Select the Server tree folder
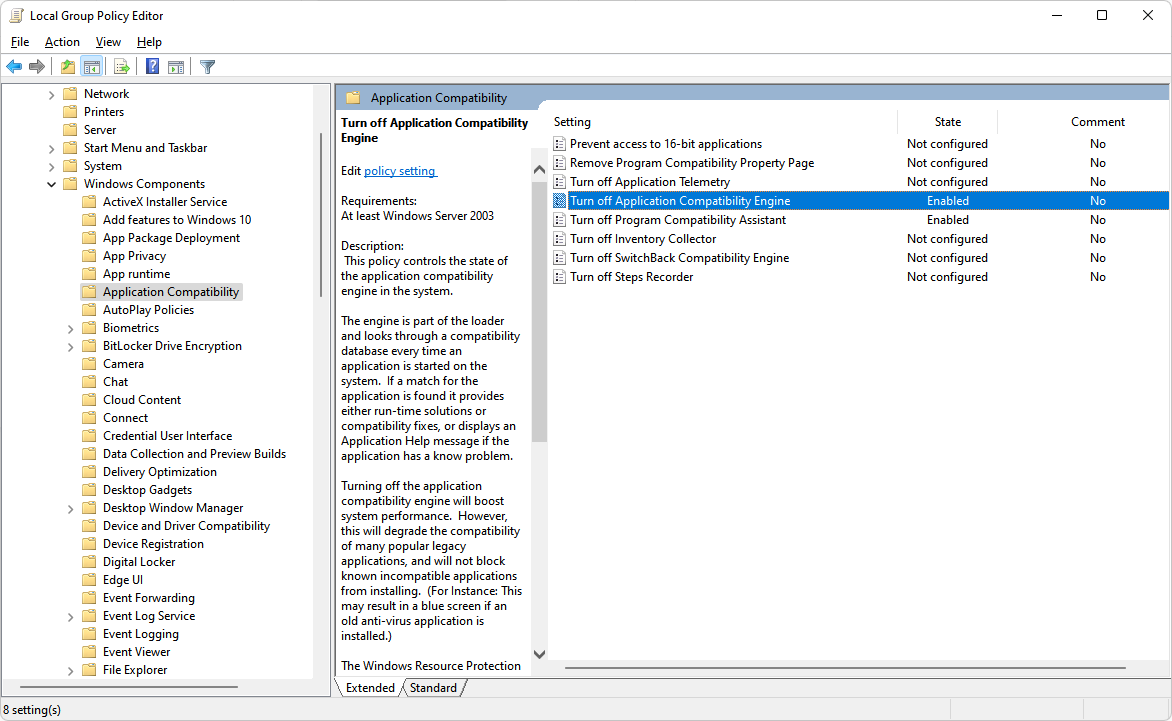 99,130
